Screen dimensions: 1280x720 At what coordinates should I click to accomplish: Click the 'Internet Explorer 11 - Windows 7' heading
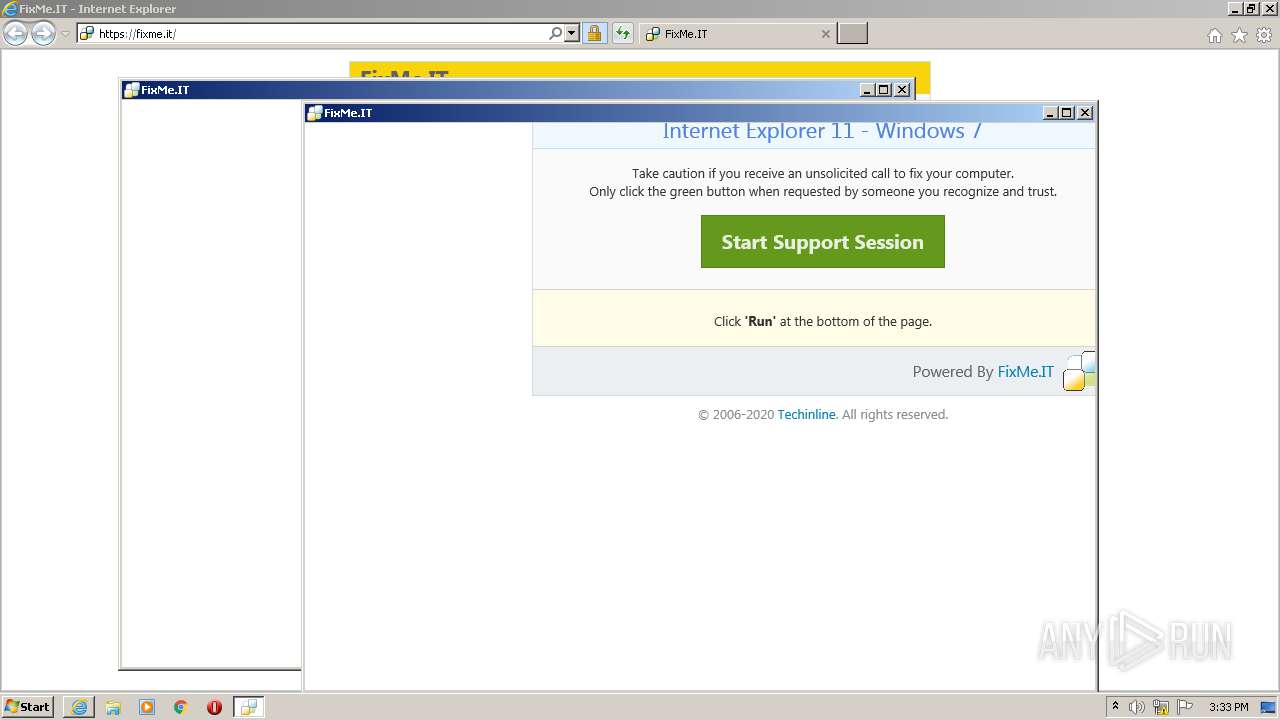coord(822,131)
